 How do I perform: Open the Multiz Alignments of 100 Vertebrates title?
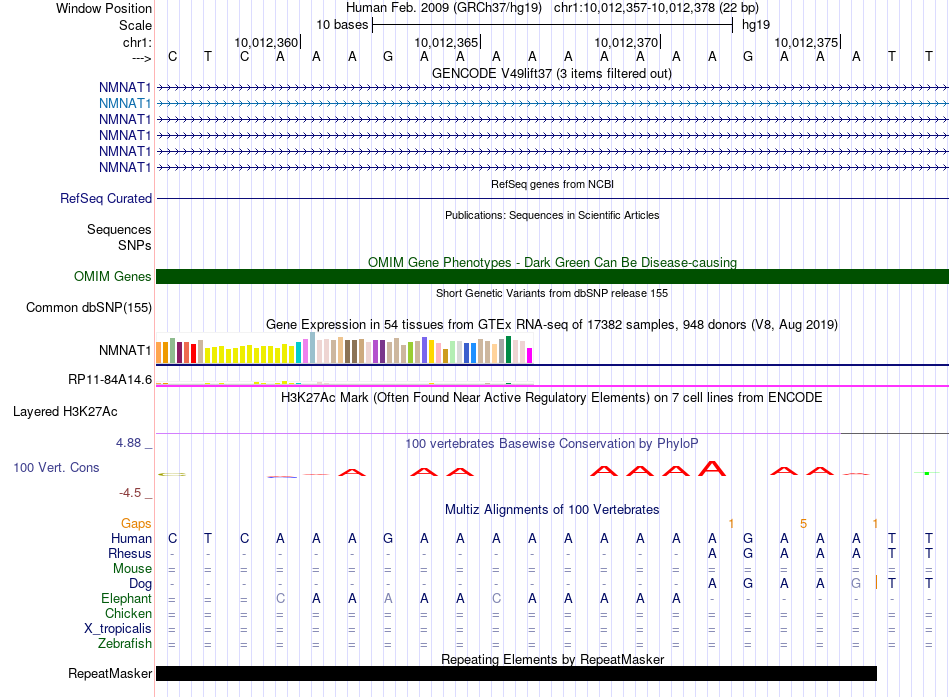coord(552,509)
